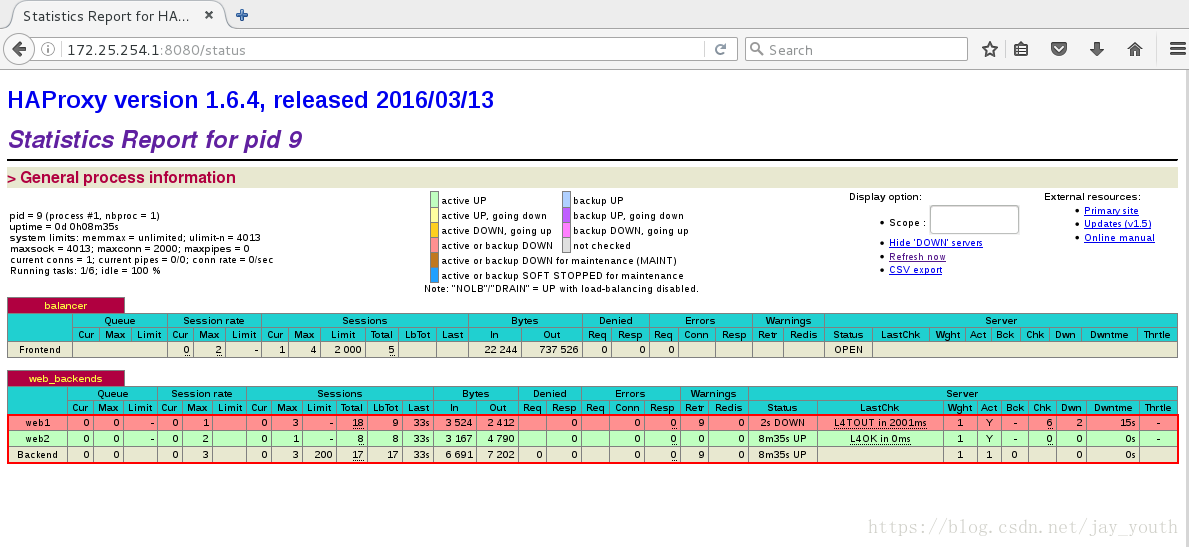Click the active UP green legend swatch
This screenshot has height=547, width=1189.
click(x=435, y=200)
